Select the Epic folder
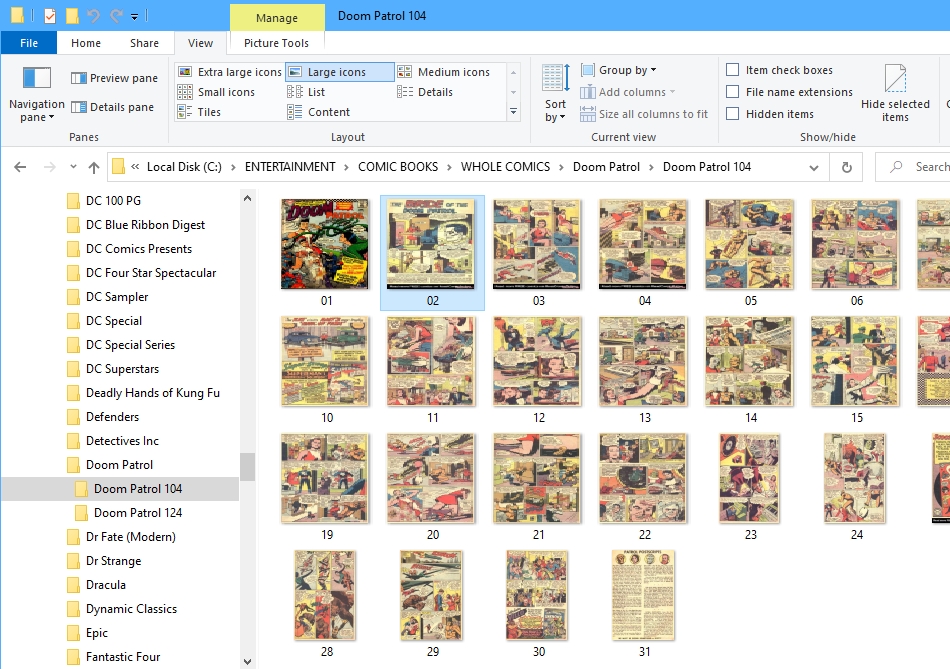 96,633
